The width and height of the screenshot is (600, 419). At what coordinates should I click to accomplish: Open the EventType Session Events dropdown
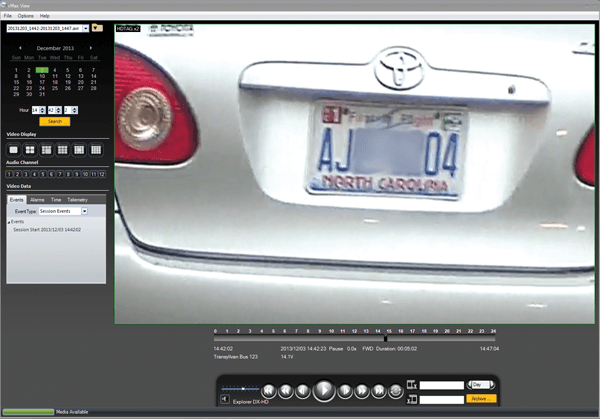coord(84,211)
